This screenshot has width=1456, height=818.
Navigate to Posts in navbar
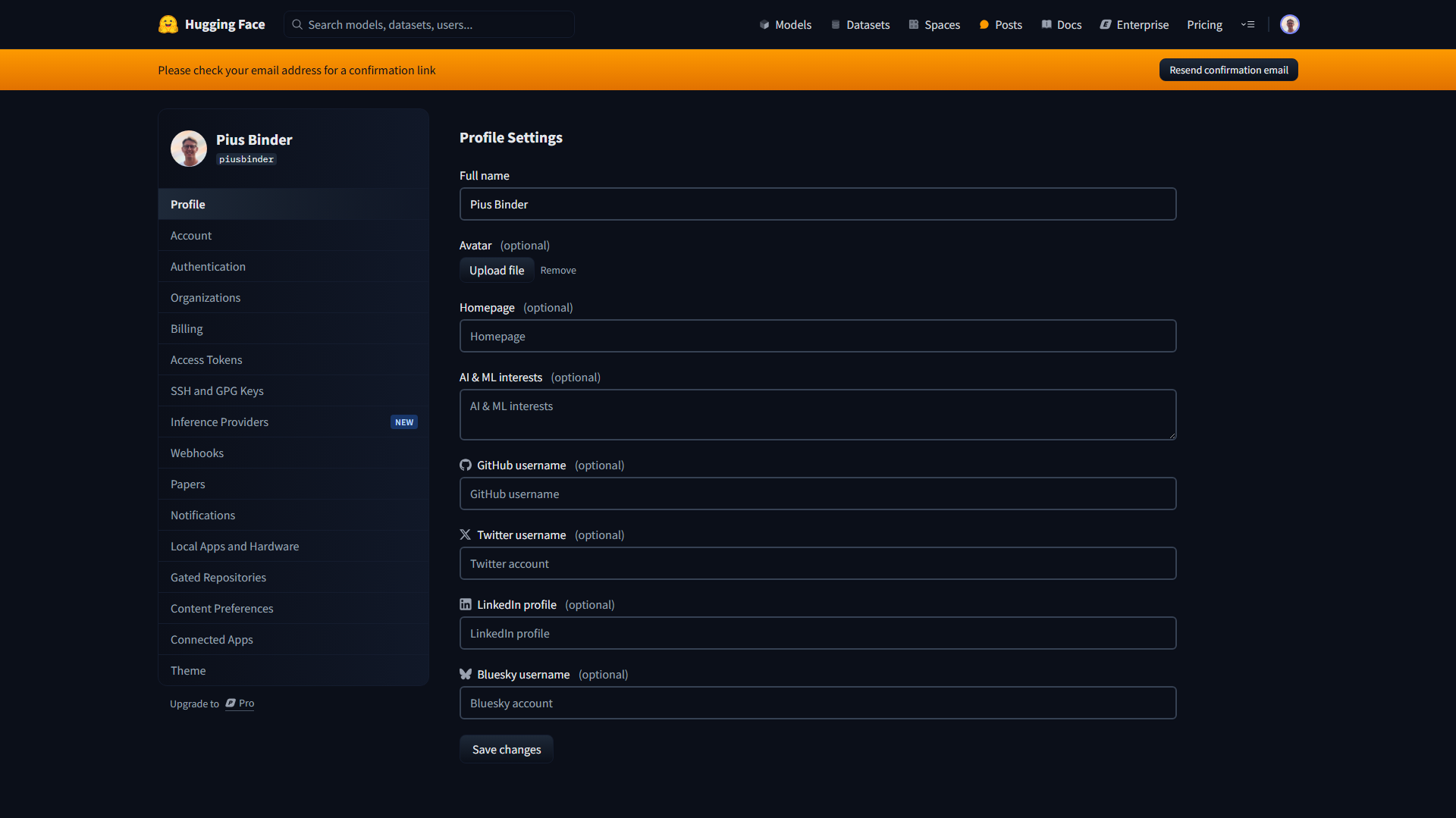point(1000,24)
